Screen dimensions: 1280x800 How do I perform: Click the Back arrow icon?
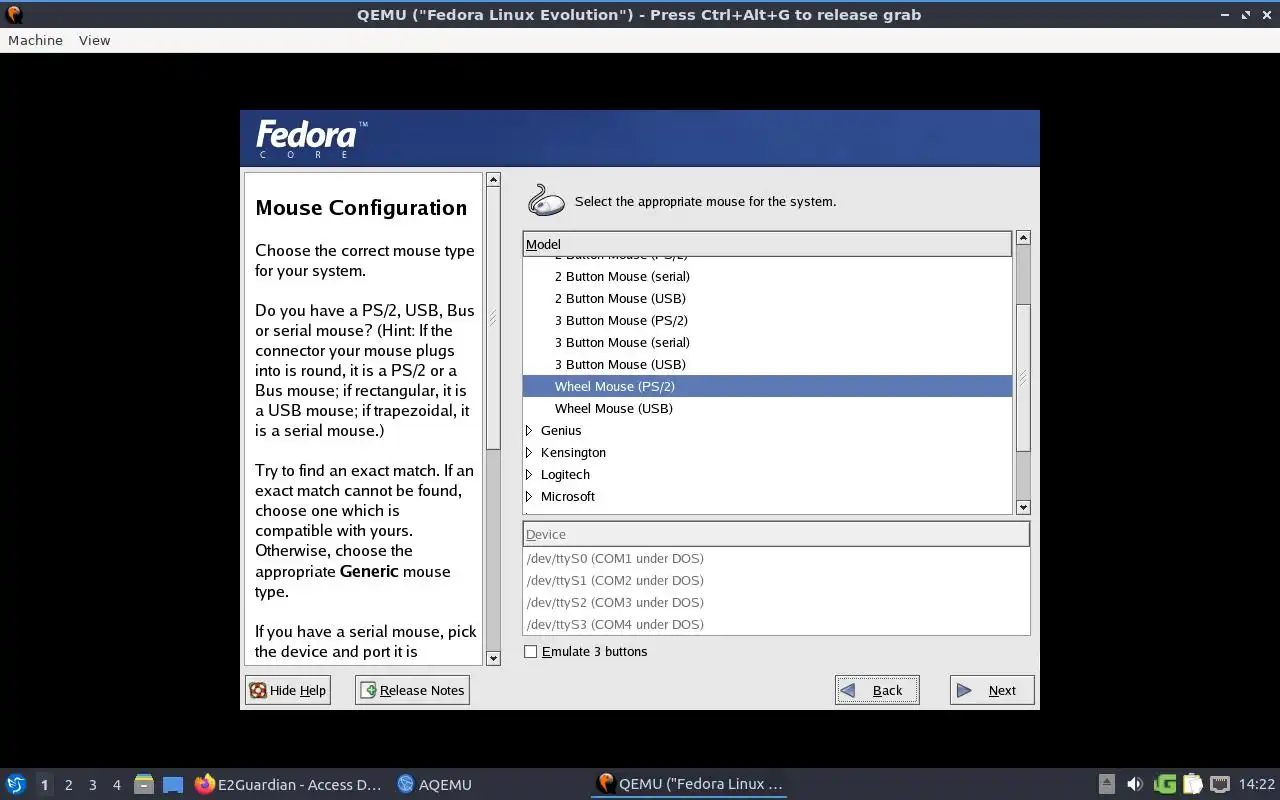[x=848, y=690]
